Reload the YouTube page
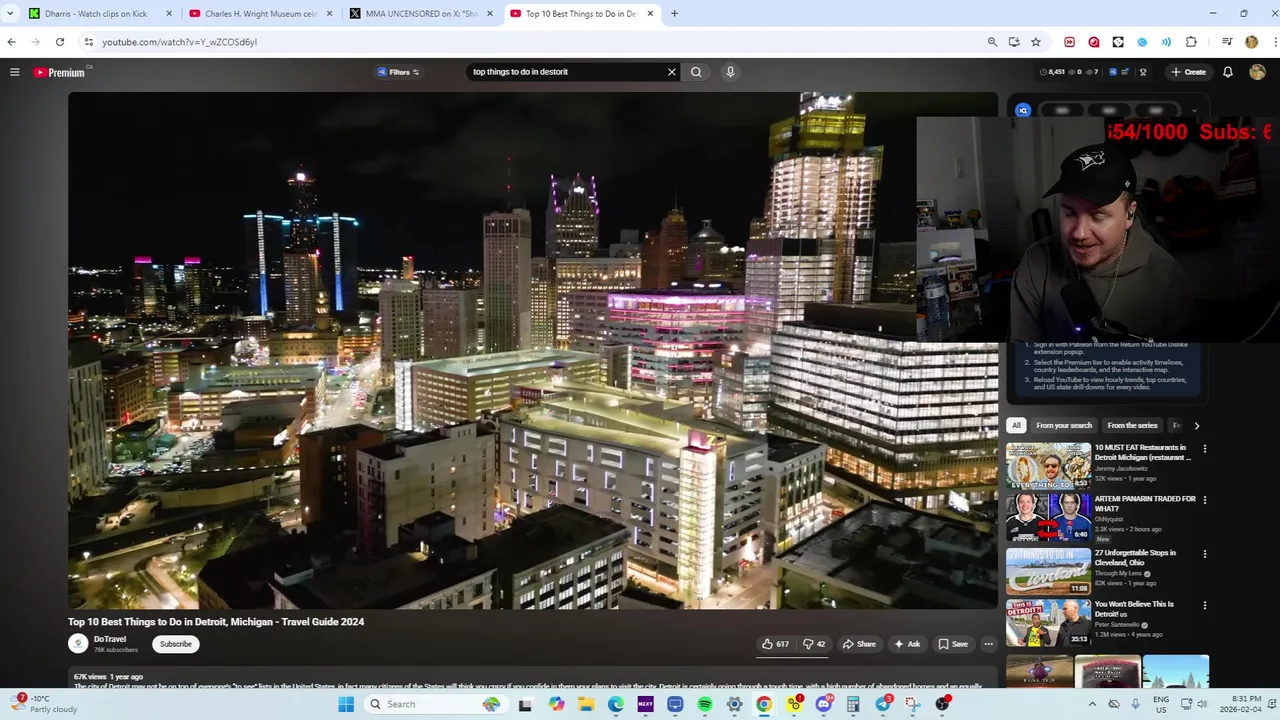1280x720 pixels. [x=60, y=42]
